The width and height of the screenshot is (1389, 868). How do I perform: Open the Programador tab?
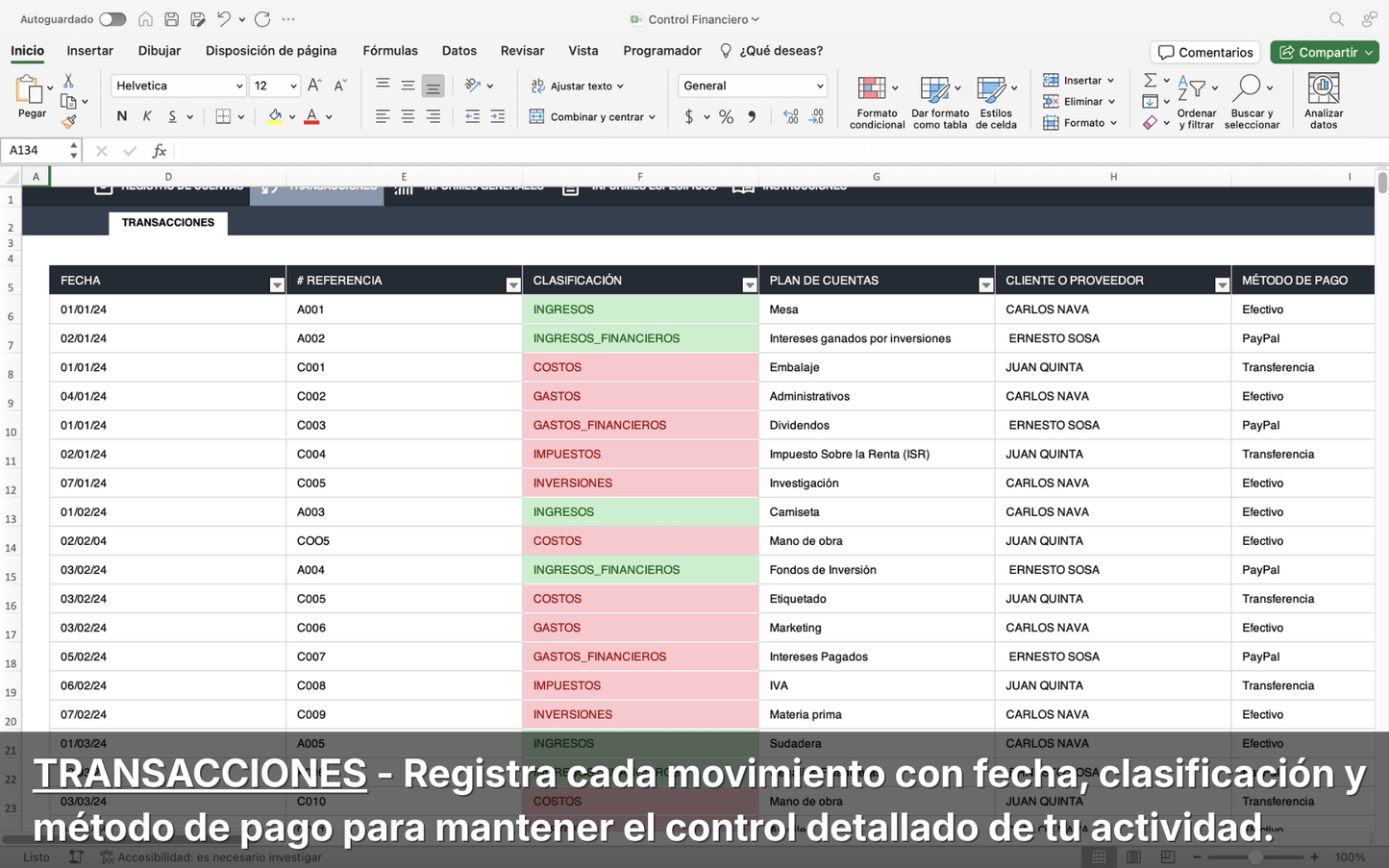(661, 50)
